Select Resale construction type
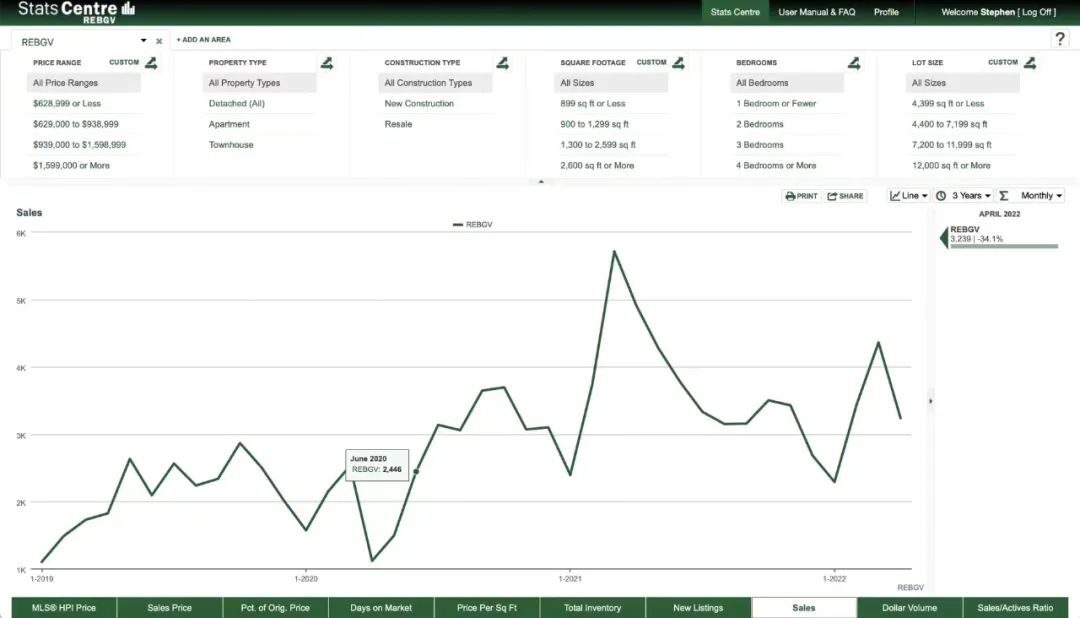Viewport: 1080px width, 618px height. [x=398, y=124]
